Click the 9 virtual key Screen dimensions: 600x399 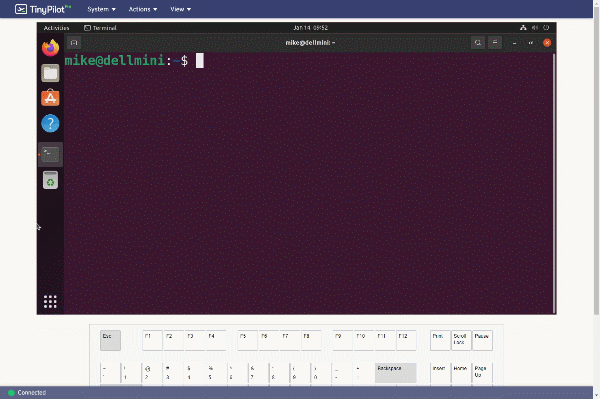[x=300, y=373]
